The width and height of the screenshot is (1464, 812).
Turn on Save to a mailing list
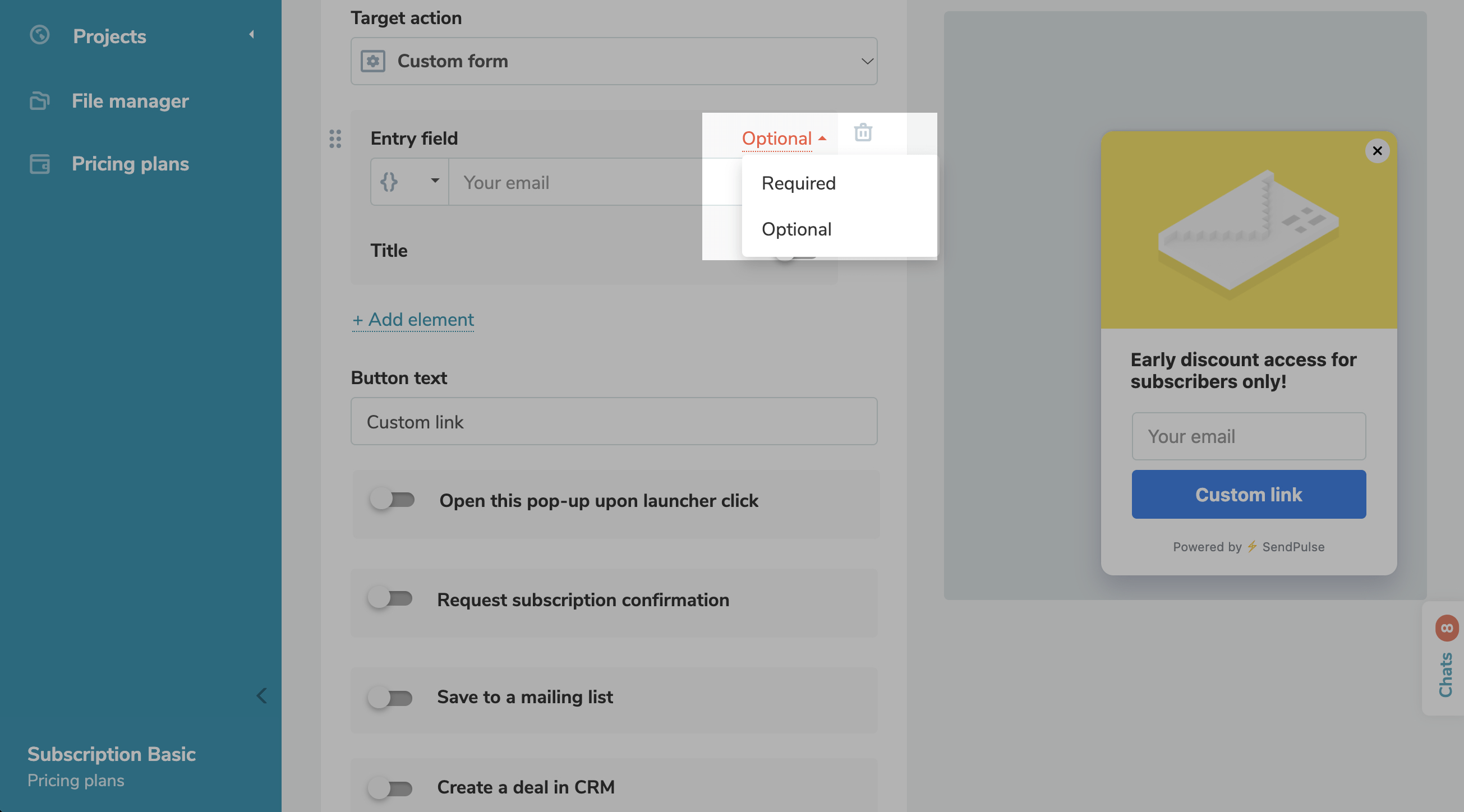click(x=390, y=697)
